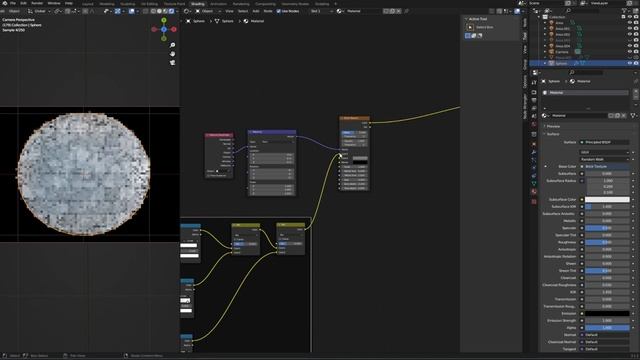Open the Node Wrangler sidebar tab
640x360 pixels.
point(525,106)
